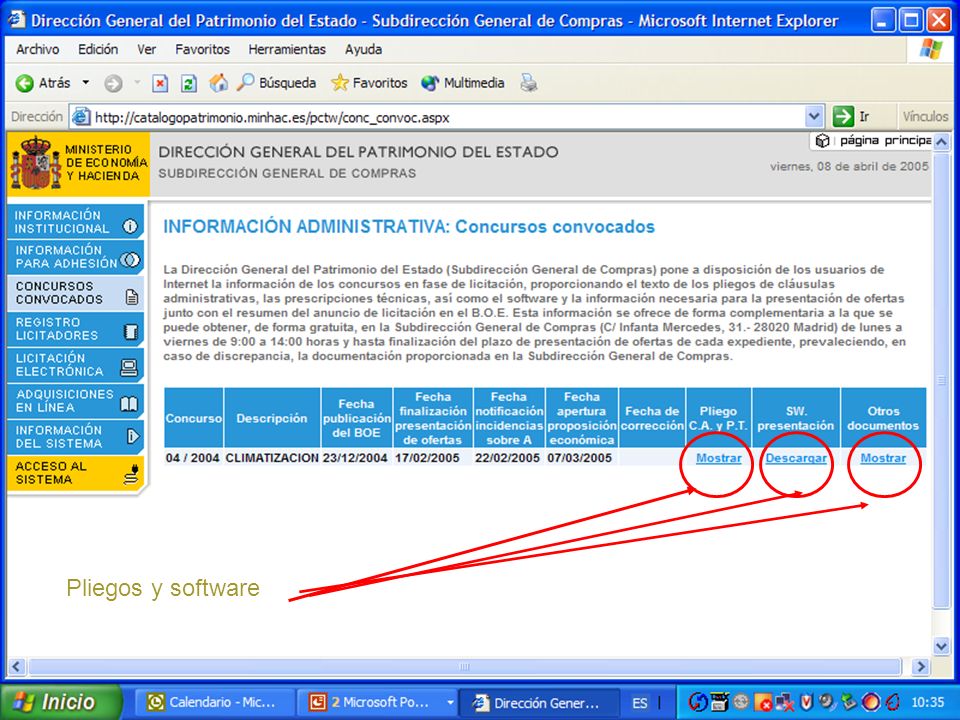This screenshot has height=720, width=960.
Task: Click the vertical scrollbar down arrow
Action: 941,645
